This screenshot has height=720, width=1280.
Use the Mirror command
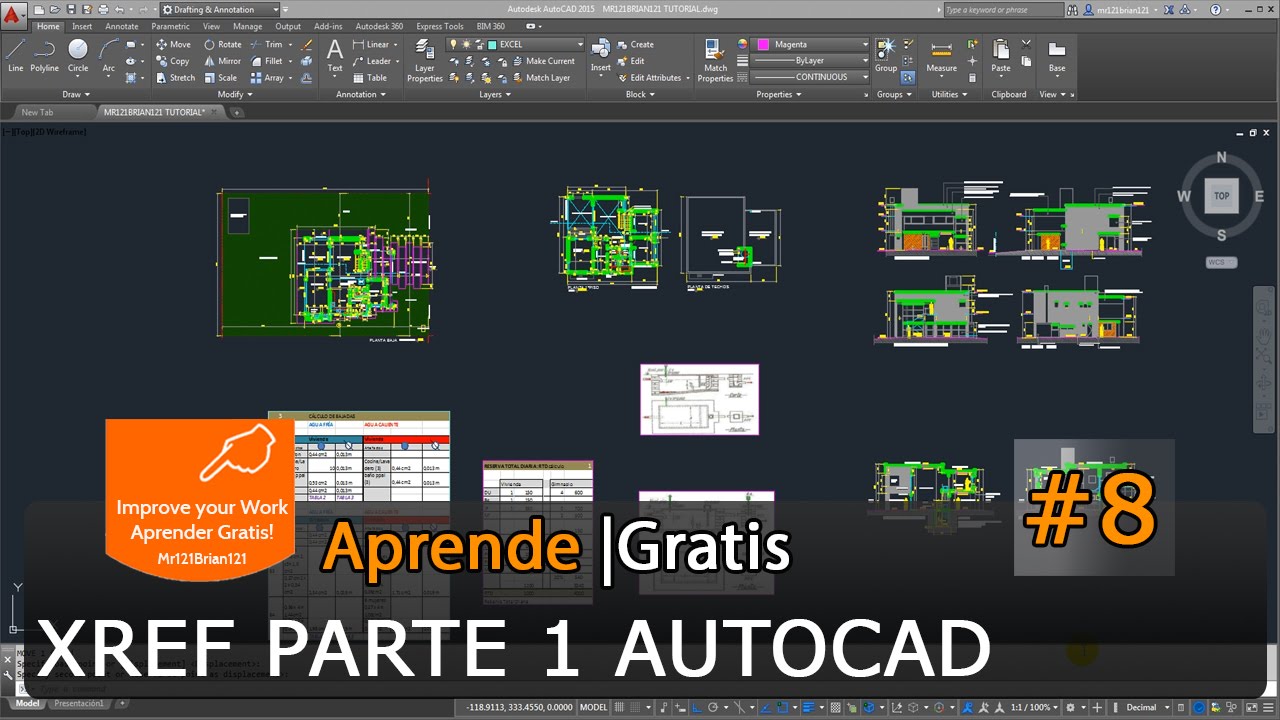point(222,61)
